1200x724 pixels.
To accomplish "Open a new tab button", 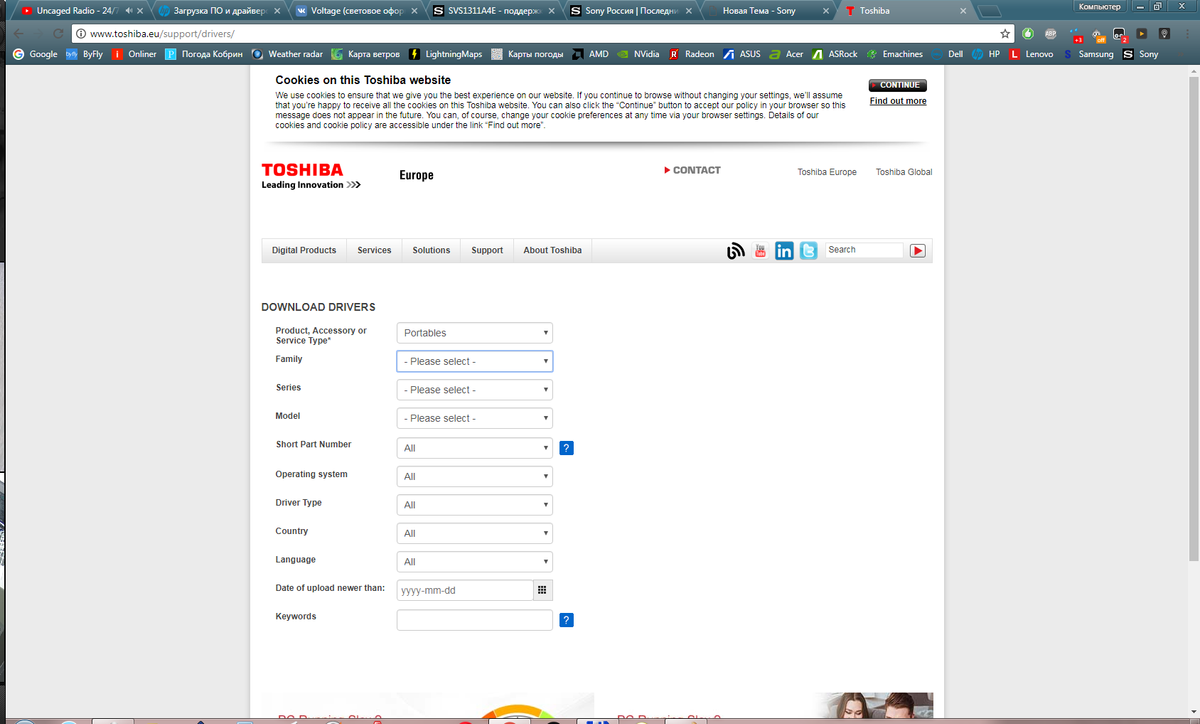I will [x=990, y=11].
